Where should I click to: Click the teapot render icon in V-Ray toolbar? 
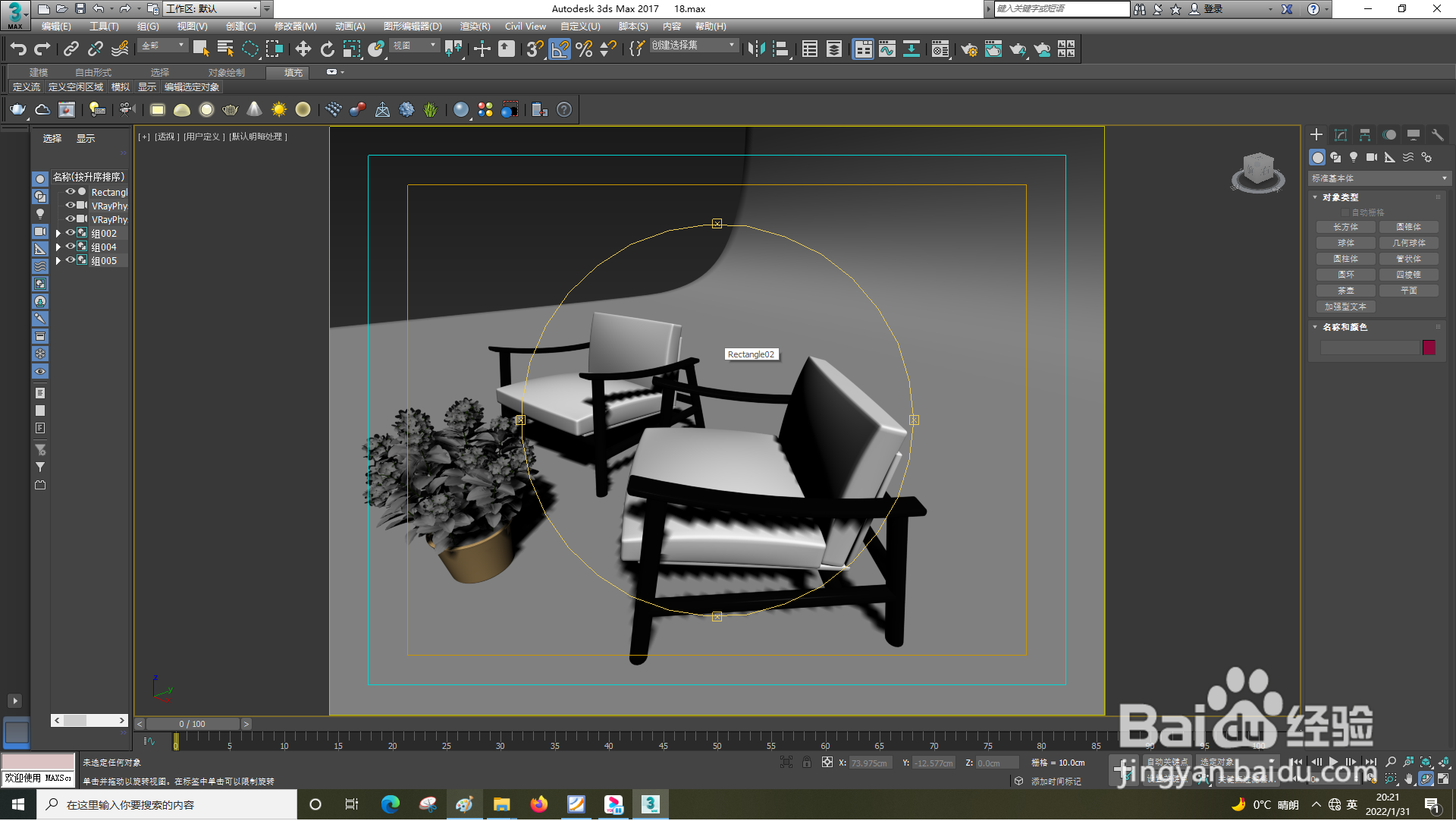click(17, 110)
